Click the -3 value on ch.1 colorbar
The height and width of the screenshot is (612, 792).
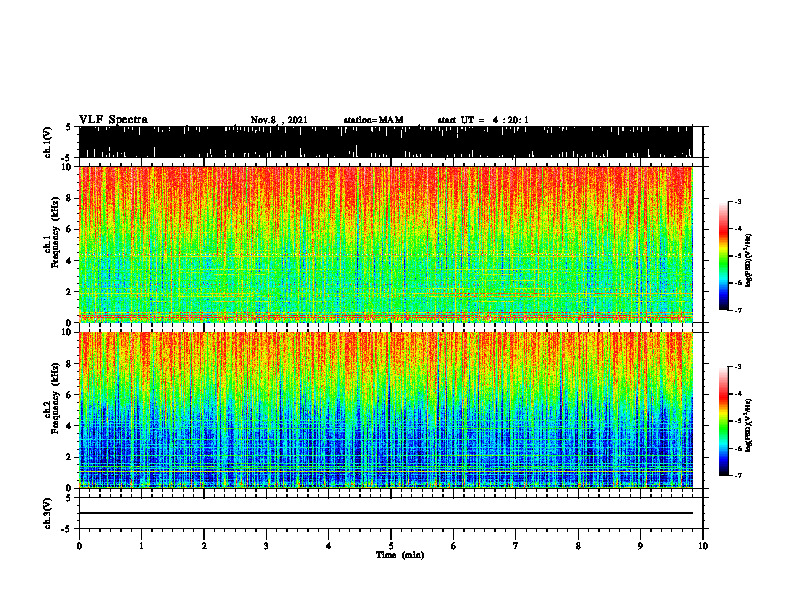point(738,202)
